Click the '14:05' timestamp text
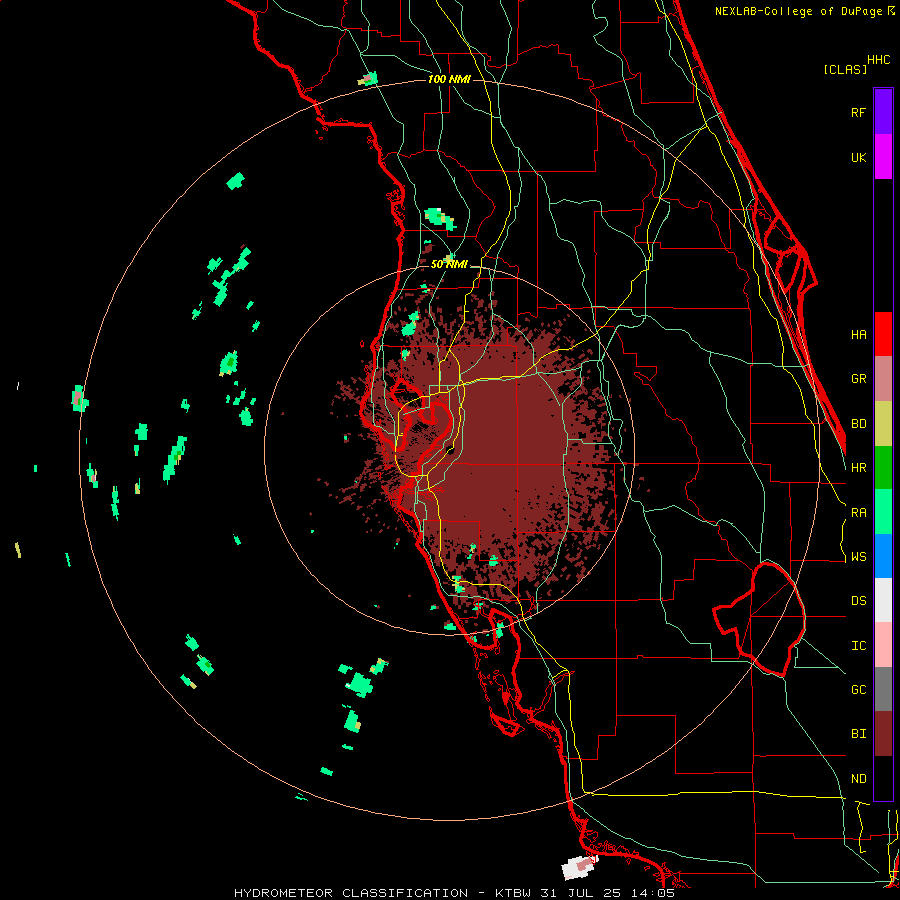Screen dimensions: 900x900 tap(653, 893)
